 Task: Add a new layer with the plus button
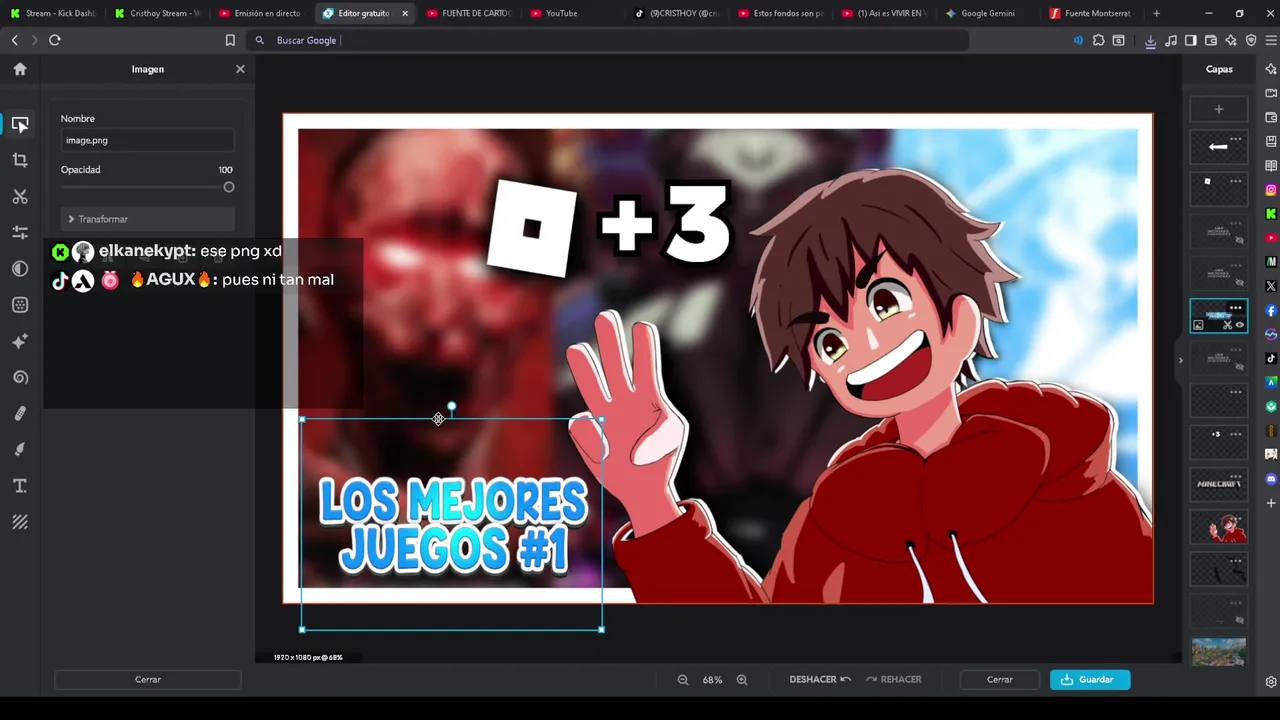1218,109
